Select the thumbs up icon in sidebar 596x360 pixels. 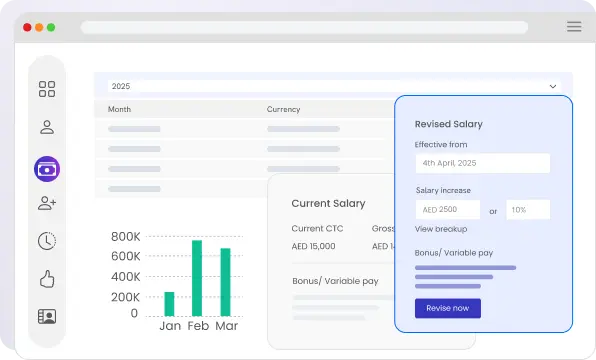tap(47, 279)
